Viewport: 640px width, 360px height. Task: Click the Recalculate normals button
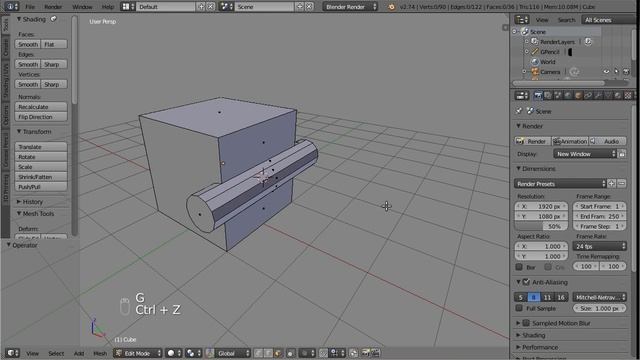coord(41,107)
